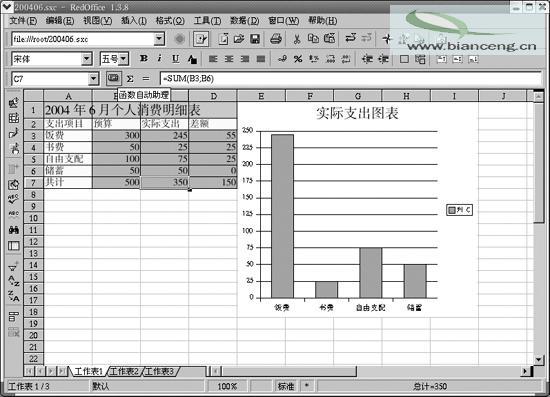Toggle Bold formatting

[x=143, y=59]
